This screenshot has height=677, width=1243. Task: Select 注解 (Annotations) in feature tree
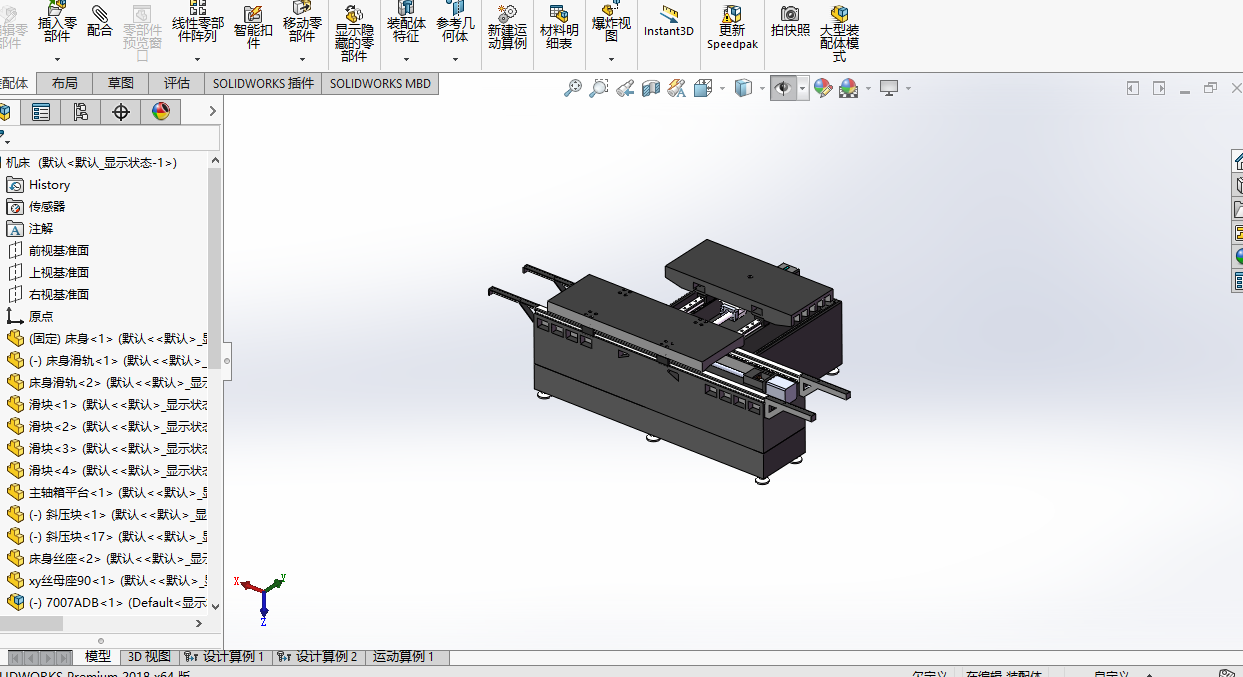(x=40, y=229)
